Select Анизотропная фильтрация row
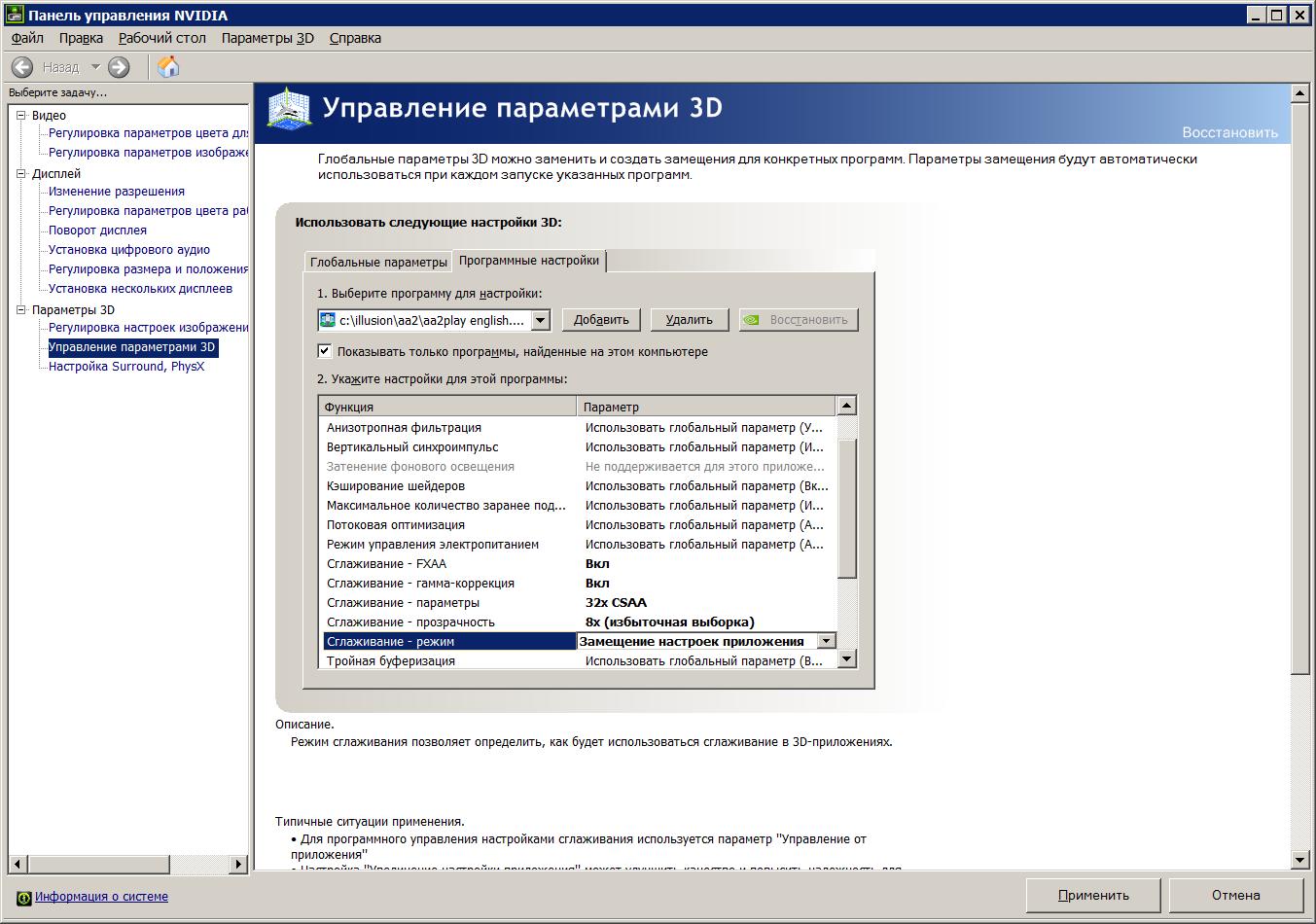This screenshot has height=924, width=1316. click(x=578, y=427)
